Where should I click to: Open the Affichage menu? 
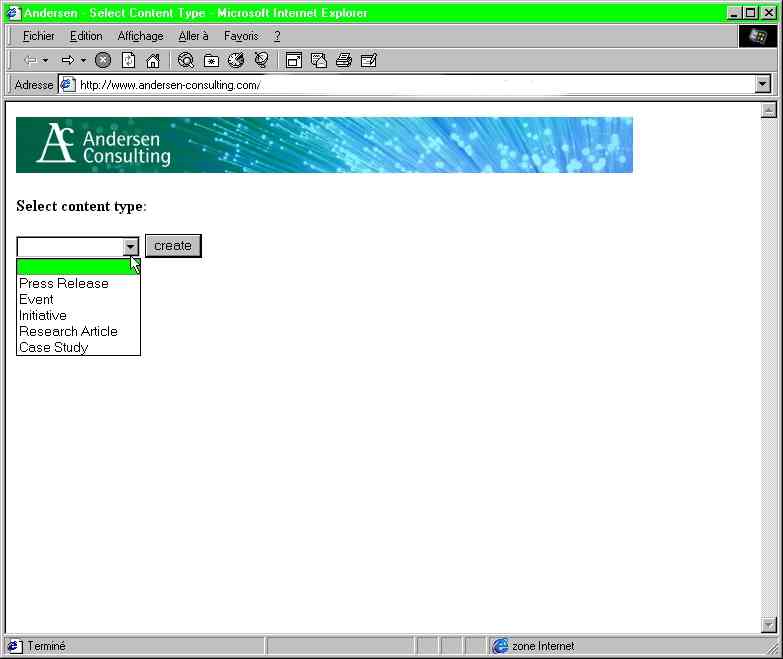[x=140, y=36]
